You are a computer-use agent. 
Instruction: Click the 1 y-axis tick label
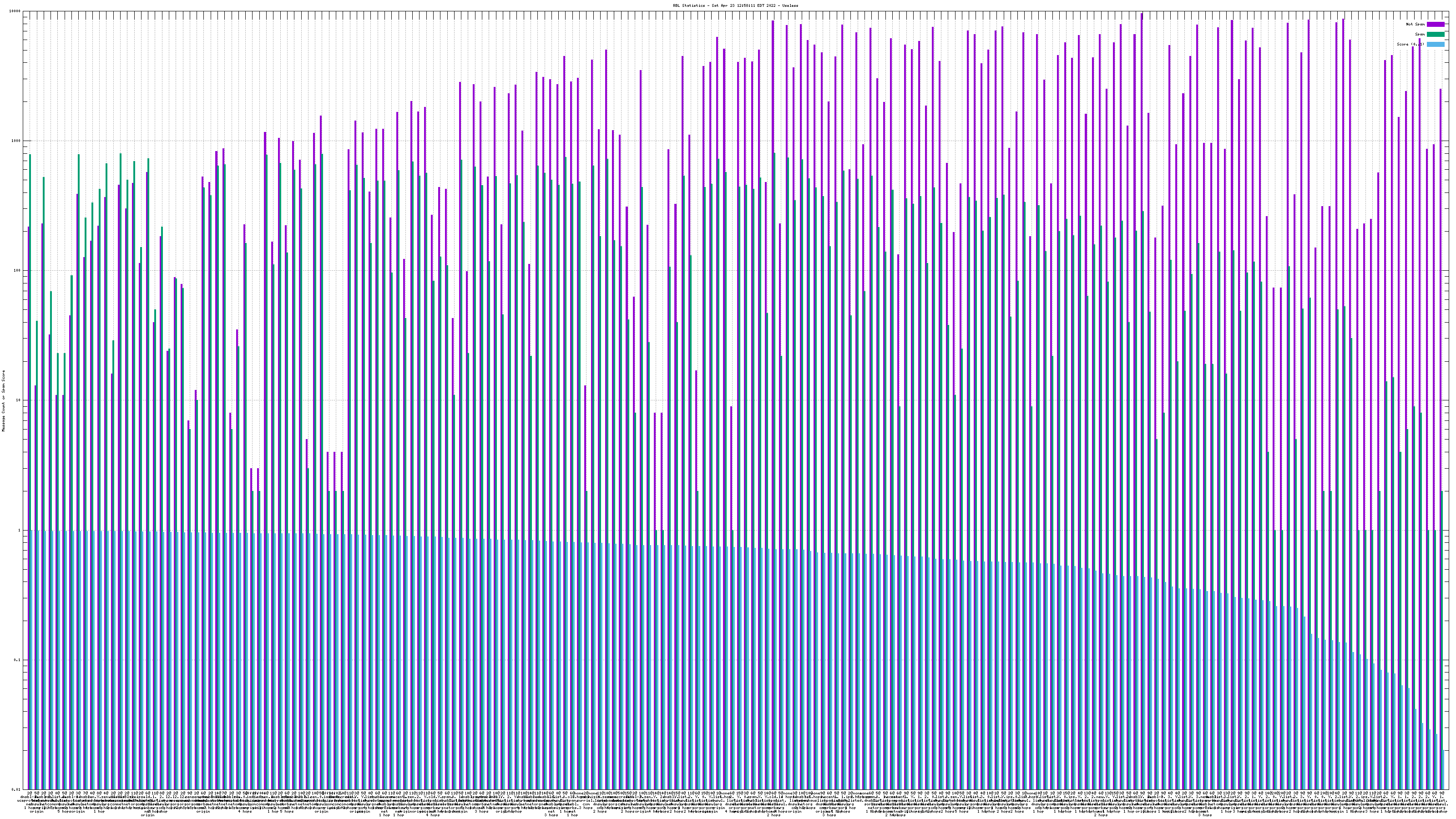[x=20, y=530]
